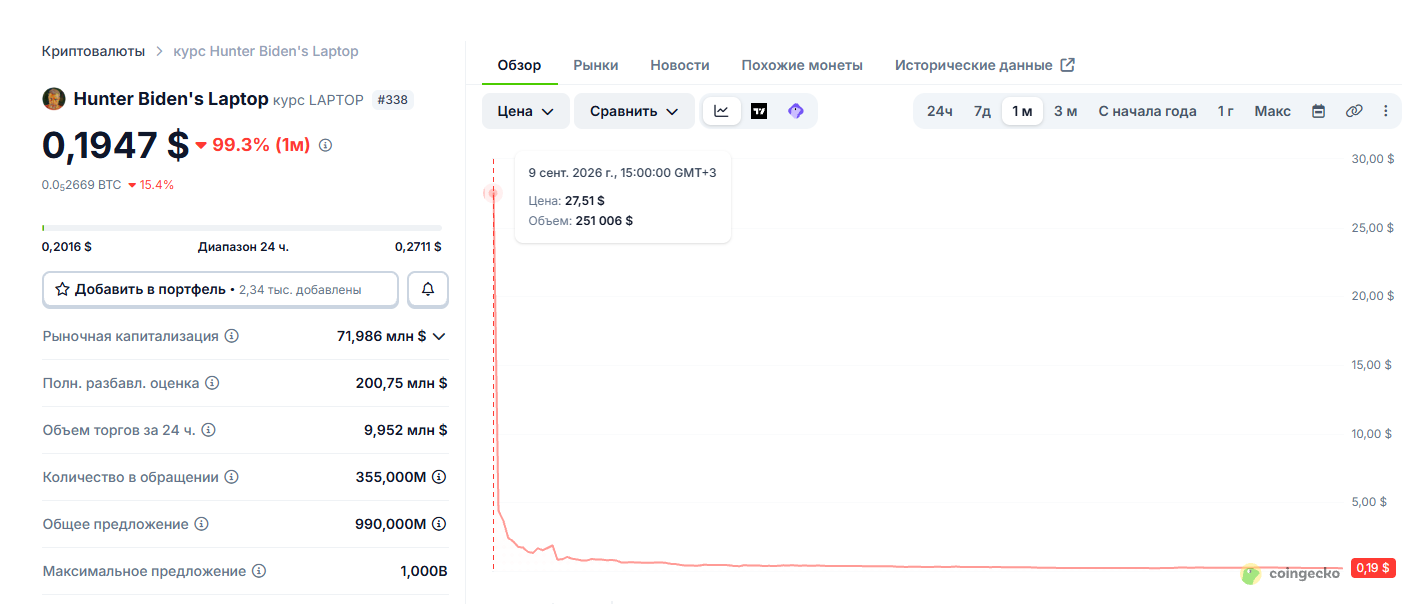Select the 1 м time range
This screenshot has width=1408, height=604.
point(1022,111)
